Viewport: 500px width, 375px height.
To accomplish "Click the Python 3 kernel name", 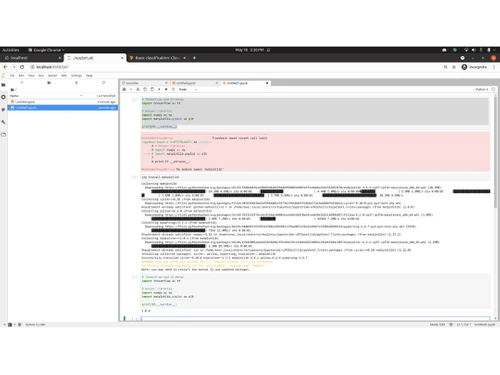I will click(482, 89).
